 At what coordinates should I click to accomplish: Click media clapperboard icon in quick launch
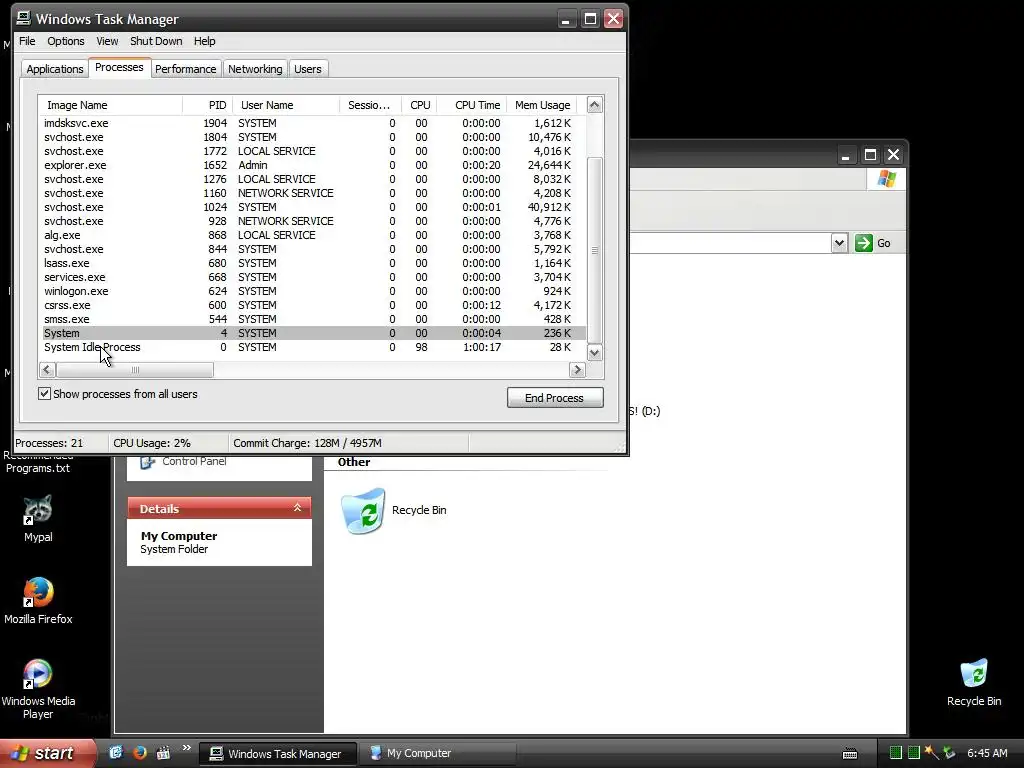coord(163,752)
